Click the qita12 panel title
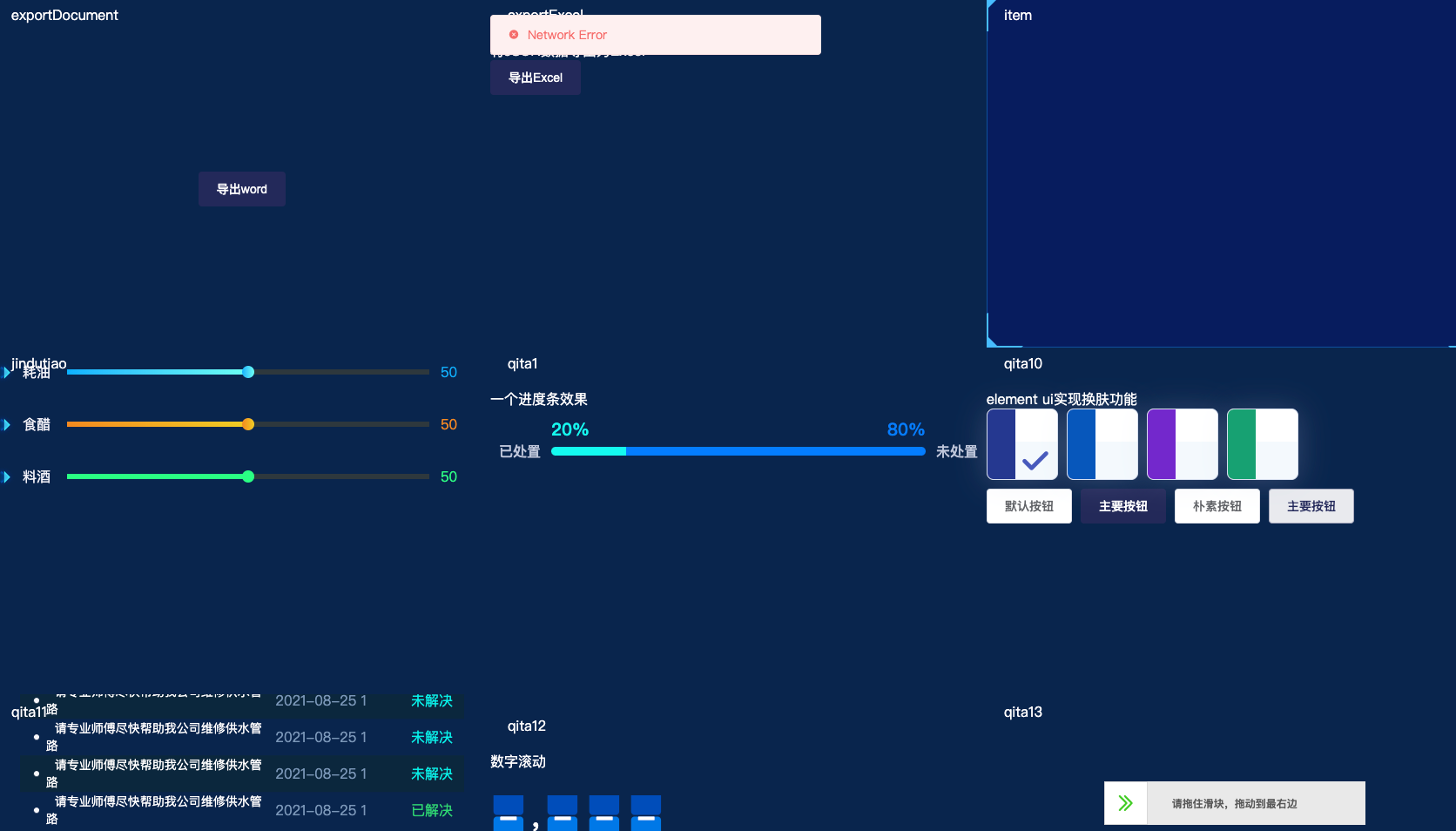This screenshot has width=1456, height=831. [527, 726]
